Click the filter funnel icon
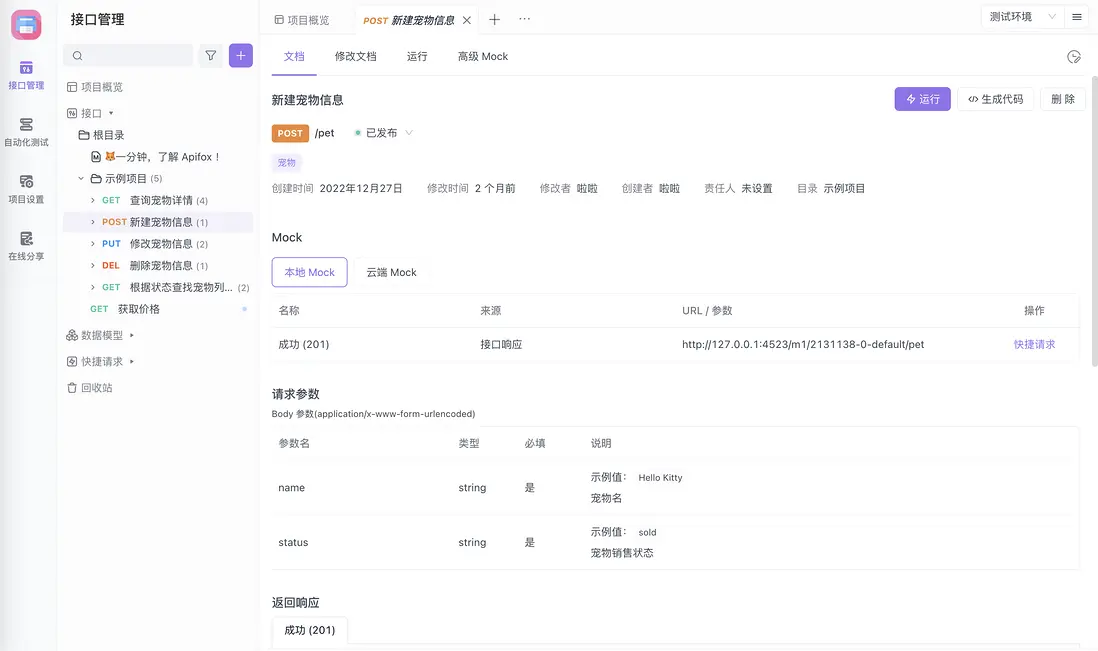Image resolution: width=1098 pixels, height=651 pixels. point(210,55)
